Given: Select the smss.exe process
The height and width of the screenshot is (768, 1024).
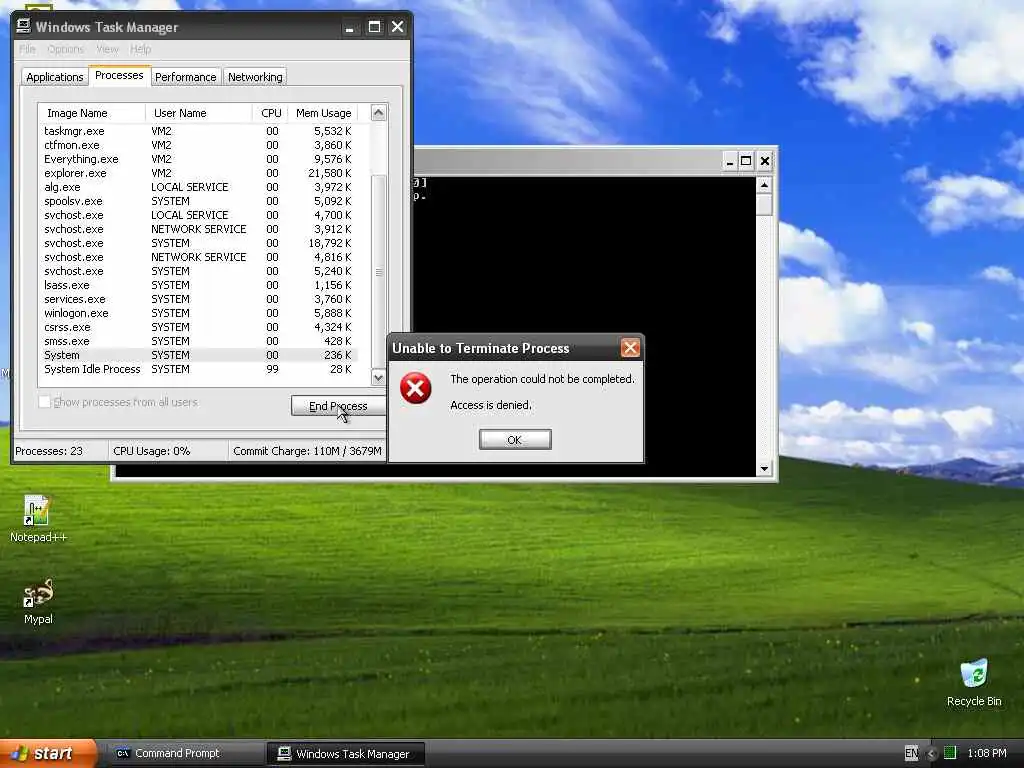Looking at the screenshot, I should pyautogui.click(x=197, y=341).
